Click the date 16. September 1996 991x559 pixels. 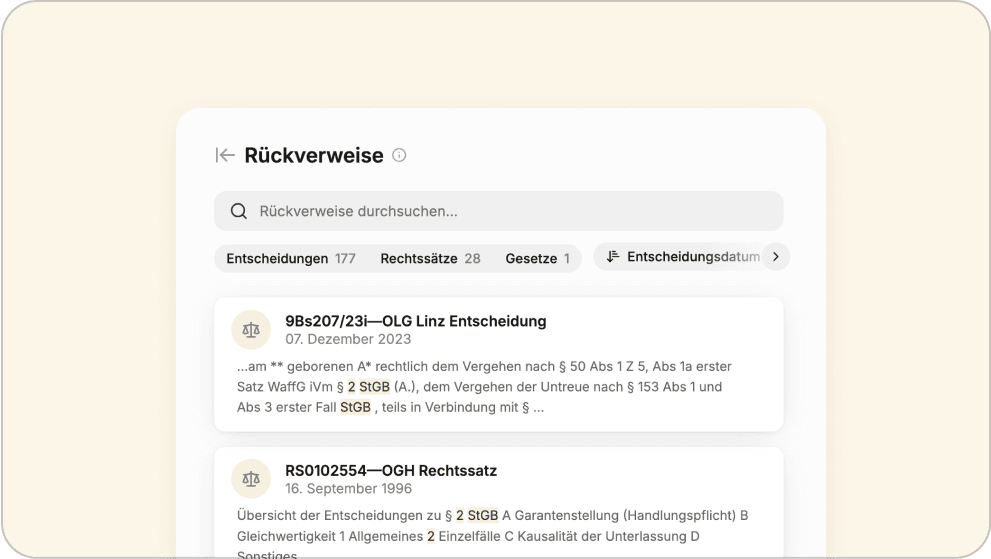(x=348, y=489)
